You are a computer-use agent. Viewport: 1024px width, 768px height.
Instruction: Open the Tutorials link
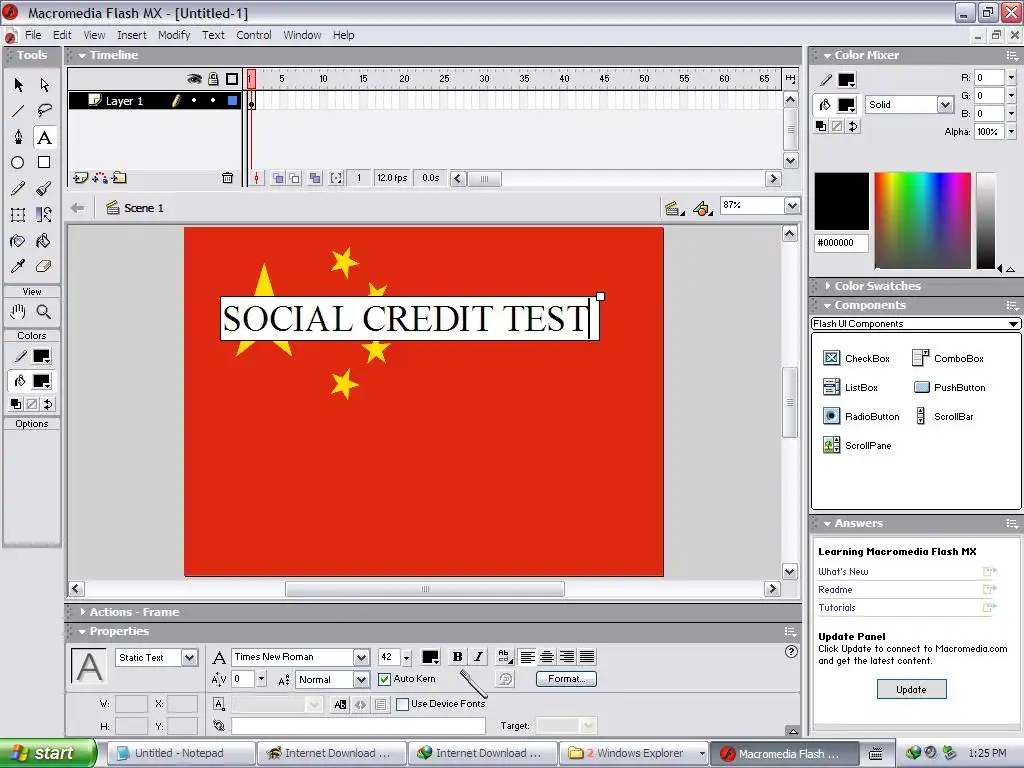click(837, 607)
